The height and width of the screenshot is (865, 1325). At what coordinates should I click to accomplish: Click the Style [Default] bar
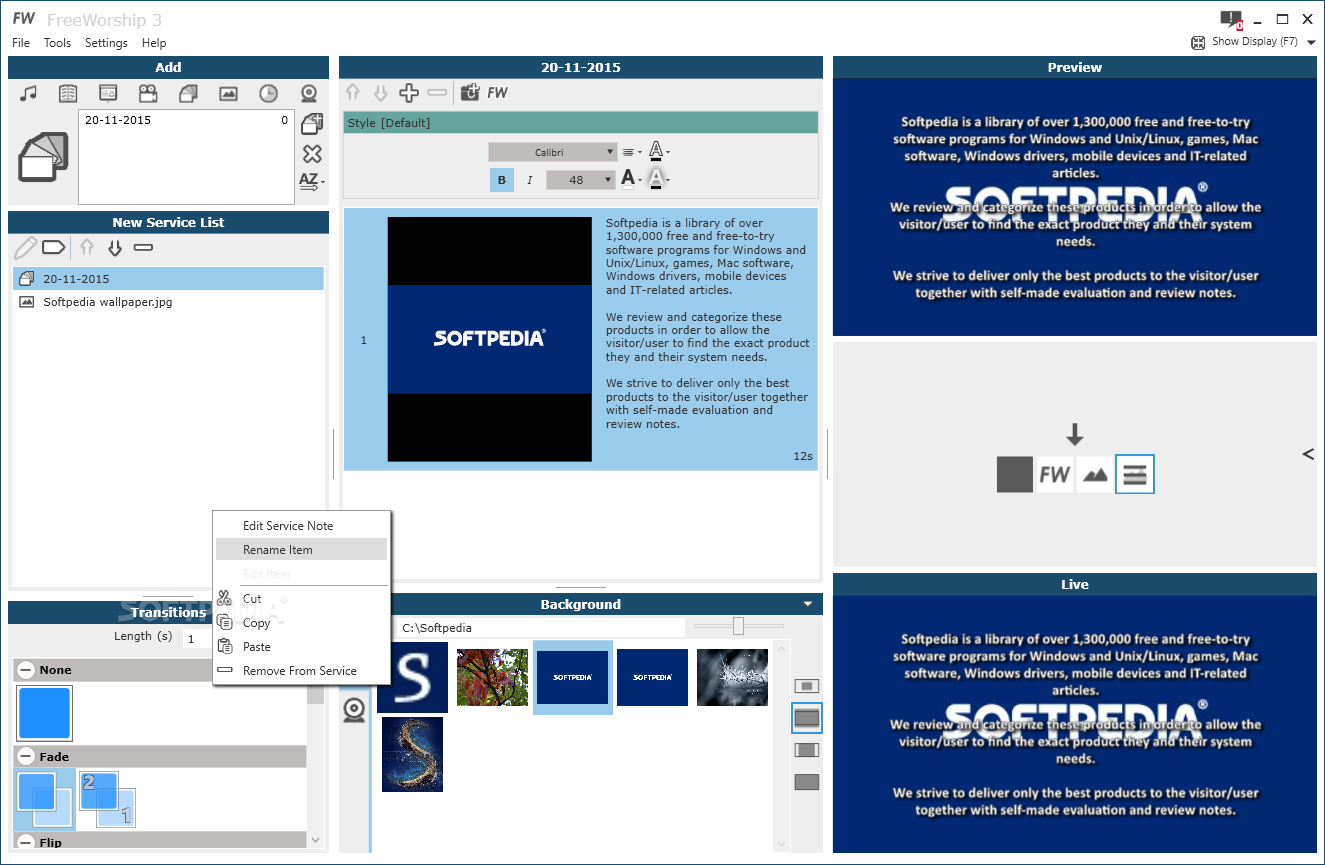580,123
